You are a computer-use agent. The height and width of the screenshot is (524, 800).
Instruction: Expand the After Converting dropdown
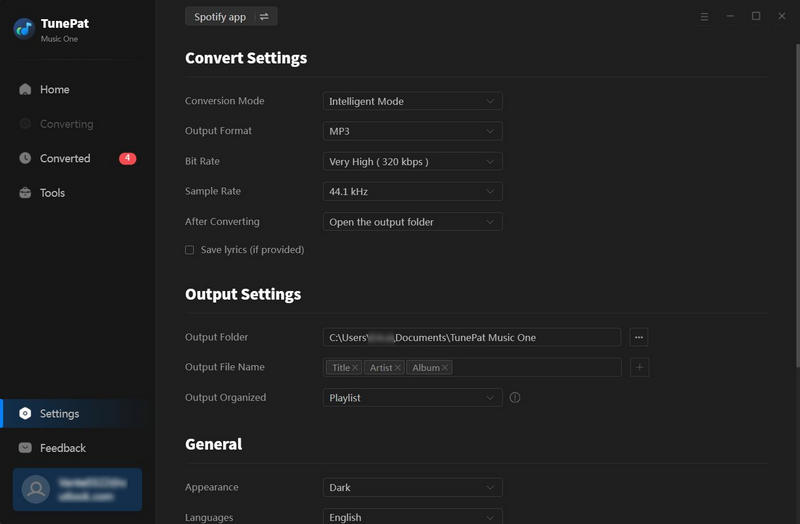412,222
